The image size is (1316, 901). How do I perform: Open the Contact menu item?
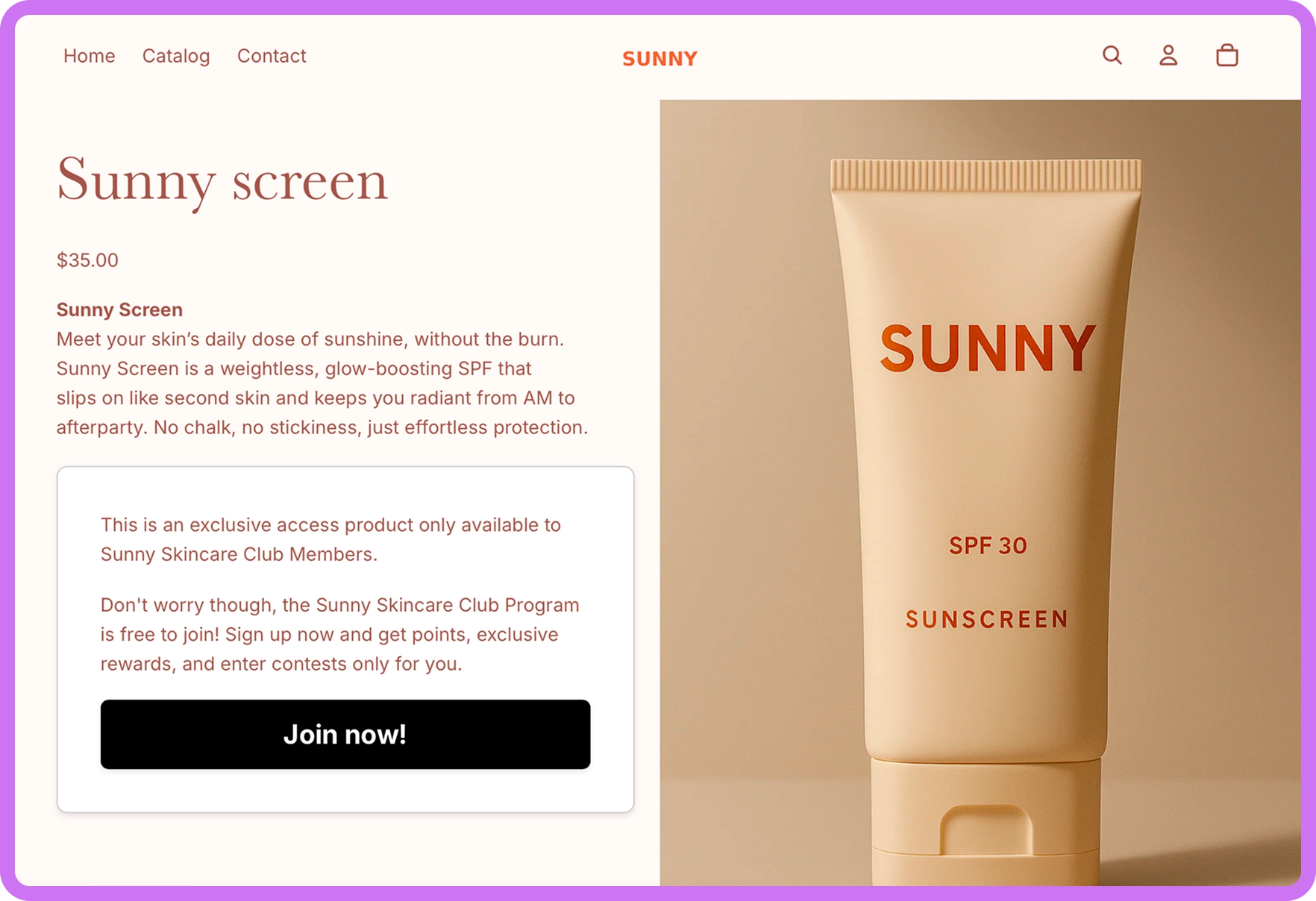click(x=272, y=56)
